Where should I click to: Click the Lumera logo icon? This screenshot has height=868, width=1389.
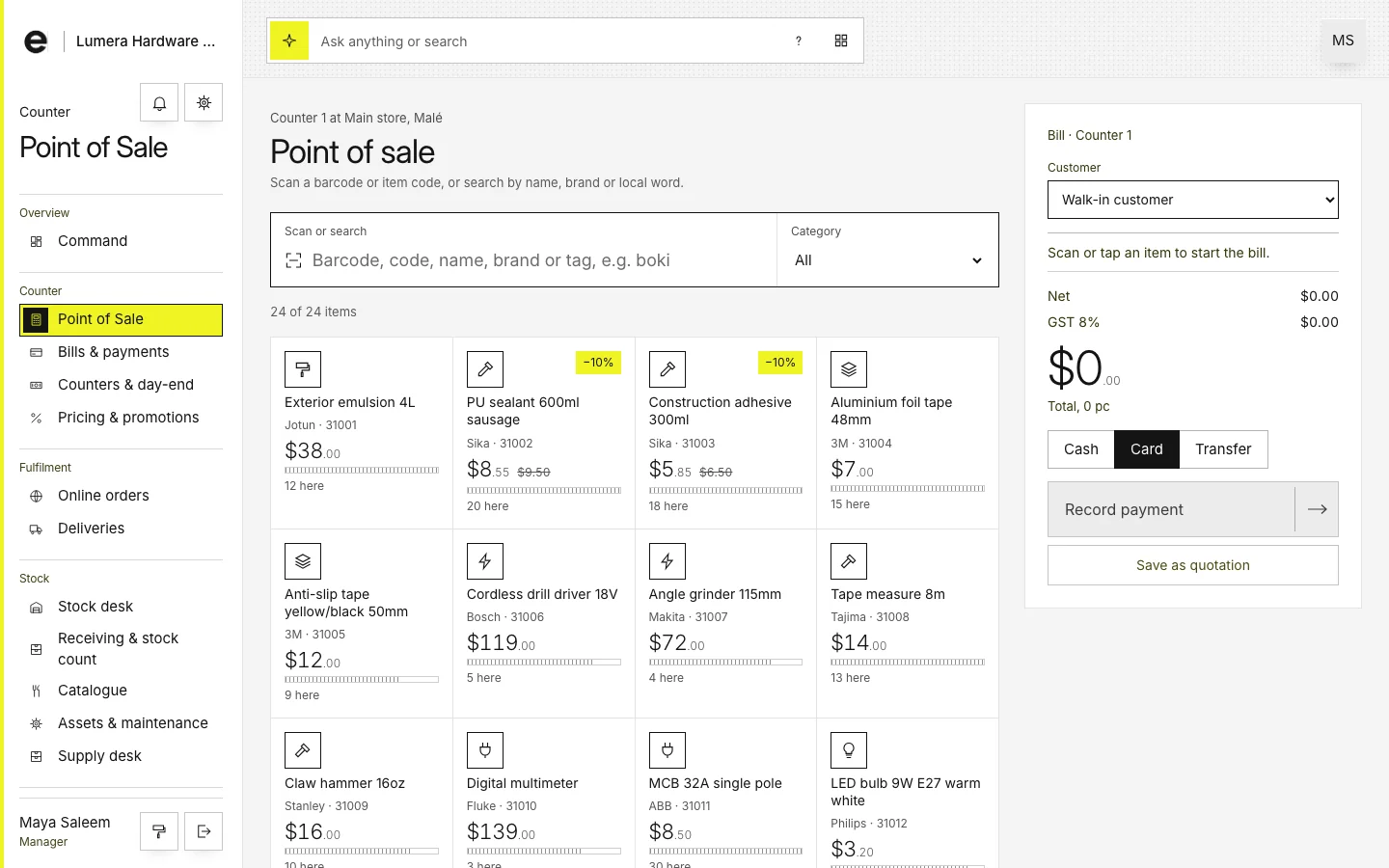pos(36,41)
